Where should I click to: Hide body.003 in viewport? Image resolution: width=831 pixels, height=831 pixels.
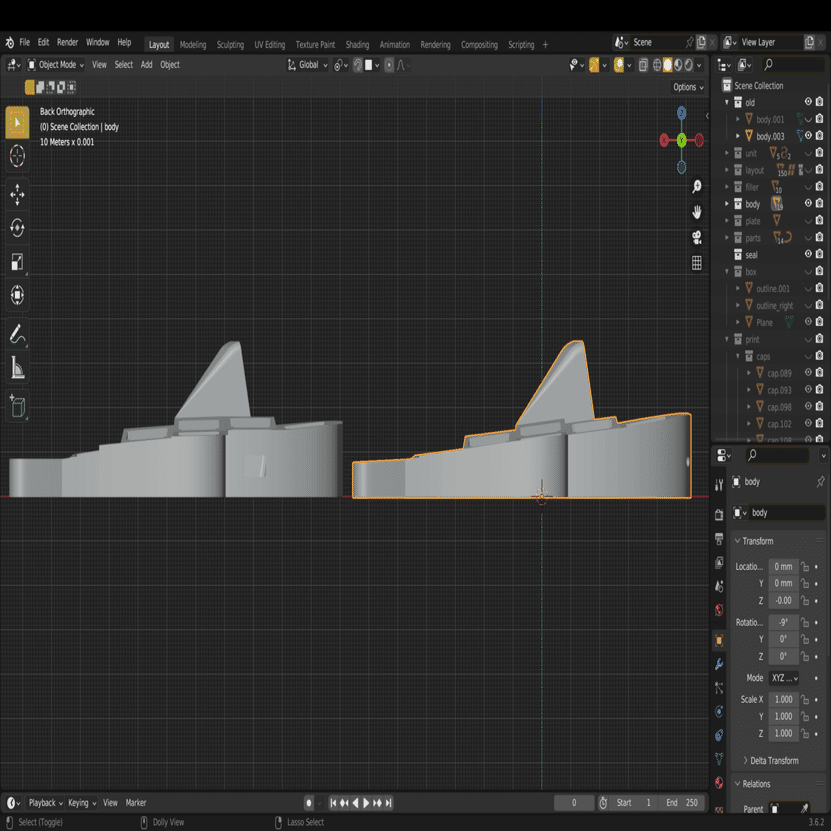coord(808,136)
